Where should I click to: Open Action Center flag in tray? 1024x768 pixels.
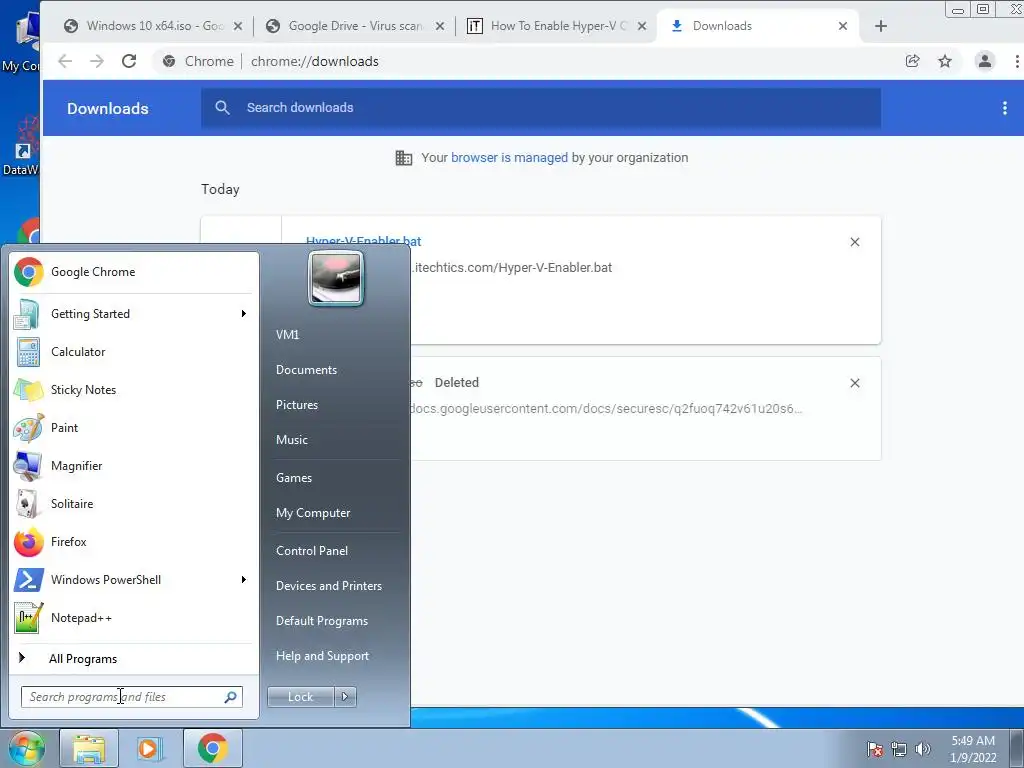(875, 749)
